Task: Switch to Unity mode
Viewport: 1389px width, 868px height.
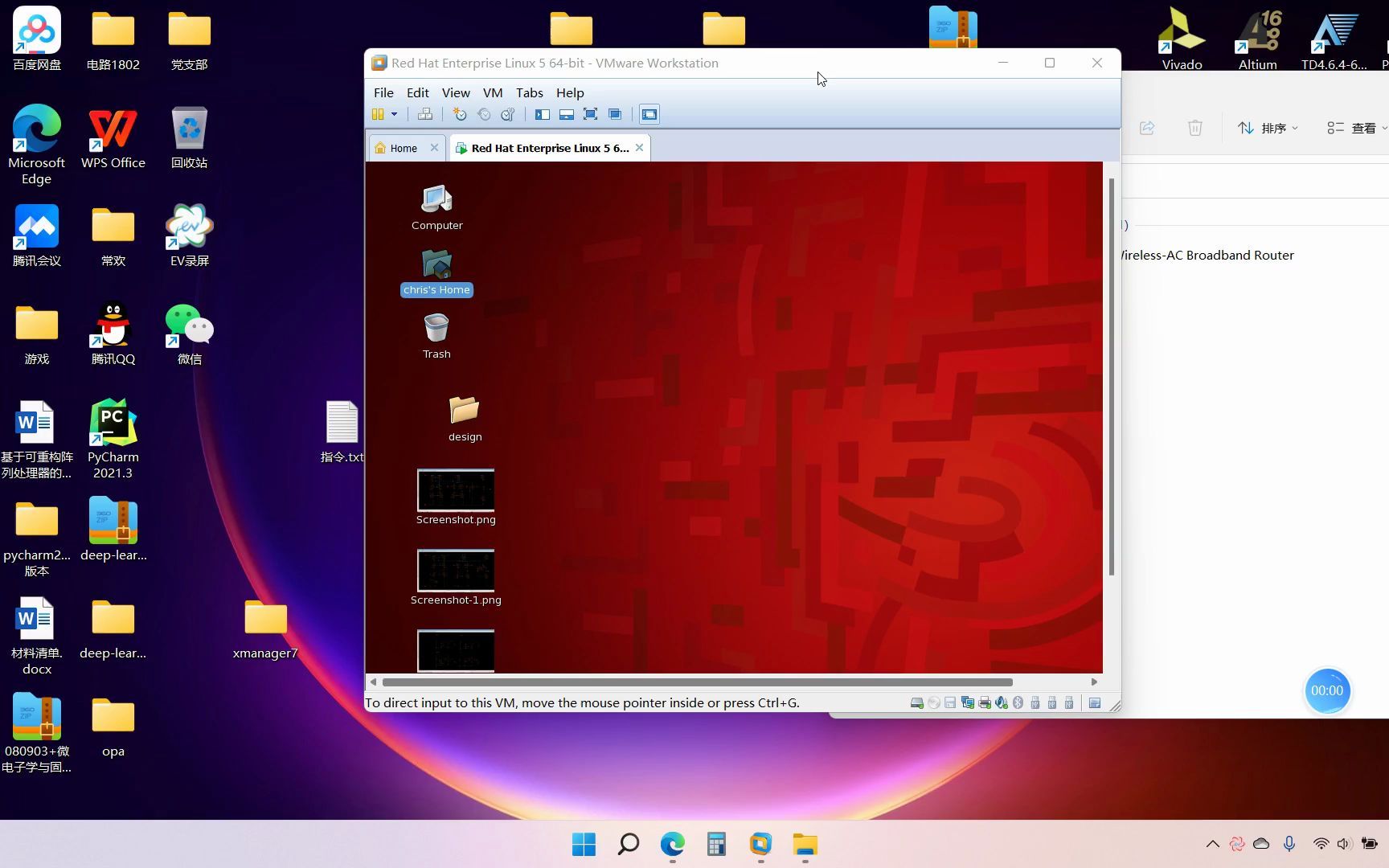Action: click(615, 115)
